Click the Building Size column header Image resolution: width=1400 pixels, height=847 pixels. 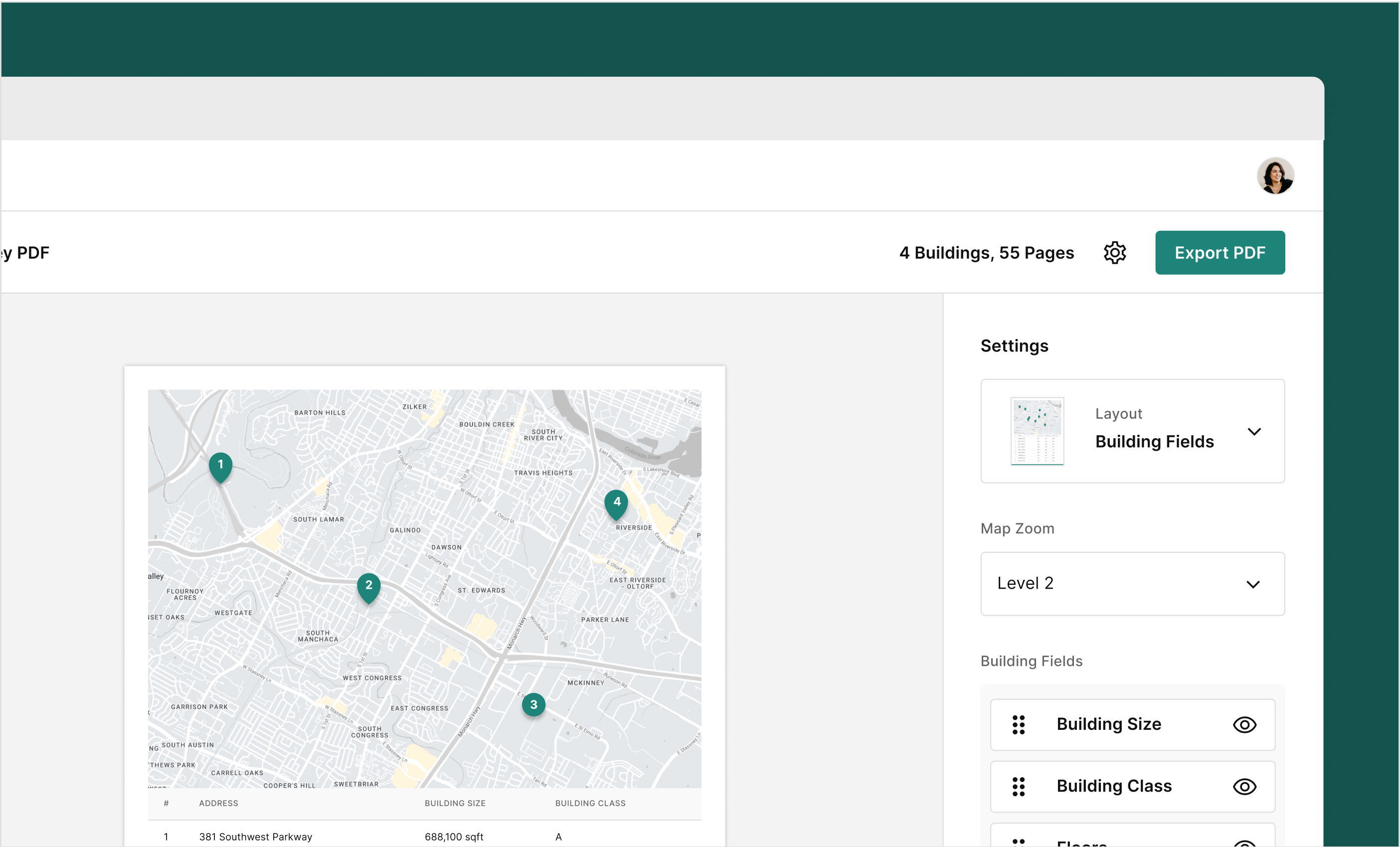click(x=455, y=803)
